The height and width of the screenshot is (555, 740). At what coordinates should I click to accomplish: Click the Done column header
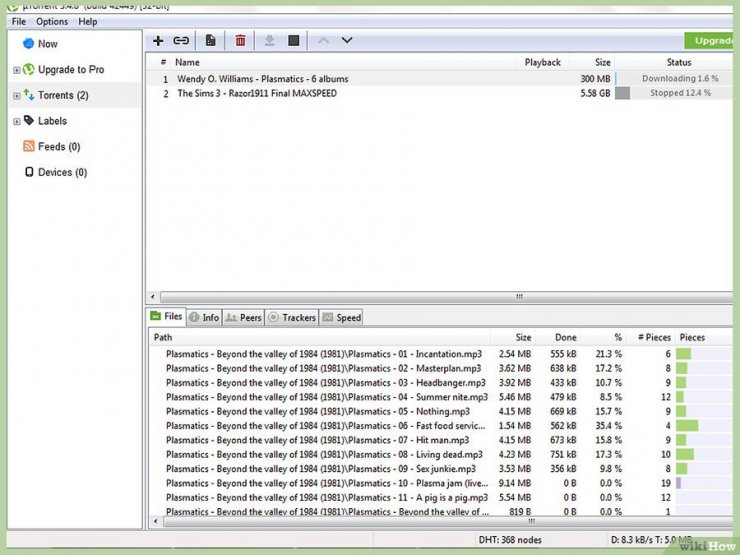pos(565,337)
